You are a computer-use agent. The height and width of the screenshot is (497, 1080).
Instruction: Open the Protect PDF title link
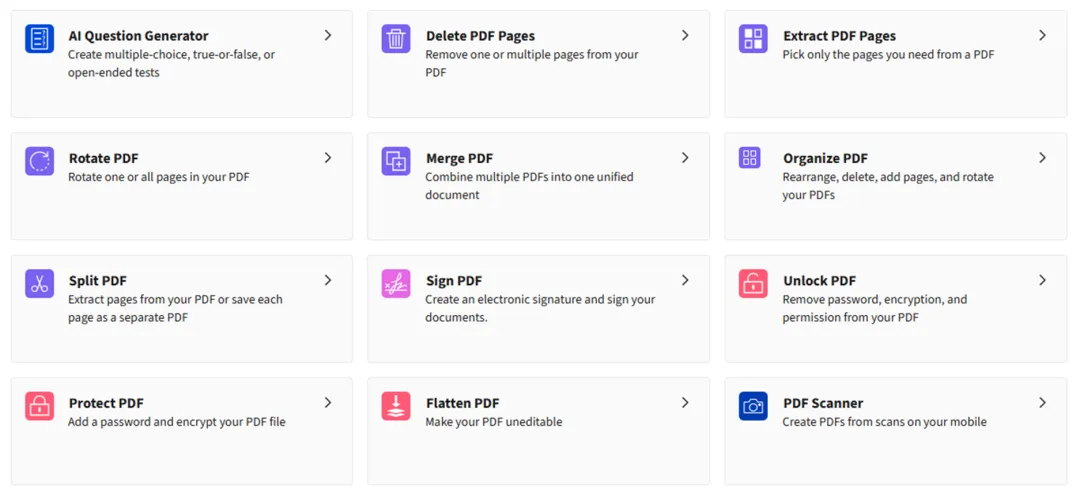point(106,403)
